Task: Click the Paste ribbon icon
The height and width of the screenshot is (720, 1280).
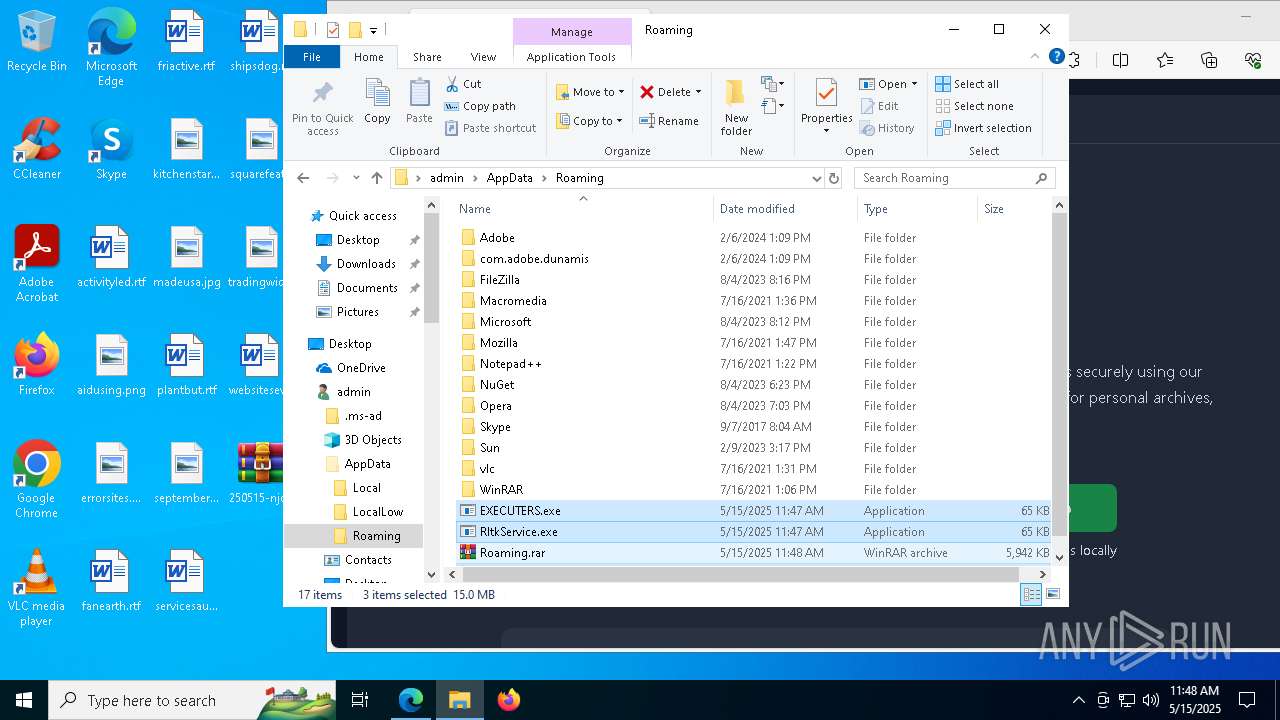Action: [419, 94]
